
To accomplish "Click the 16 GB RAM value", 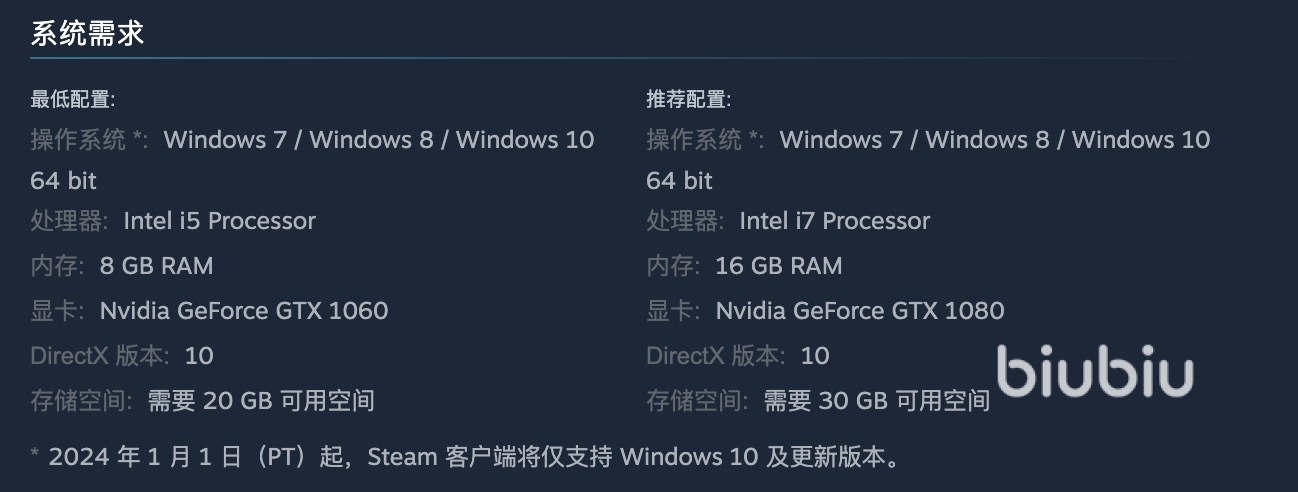I will pyautogui.click(x=779, y=266).
